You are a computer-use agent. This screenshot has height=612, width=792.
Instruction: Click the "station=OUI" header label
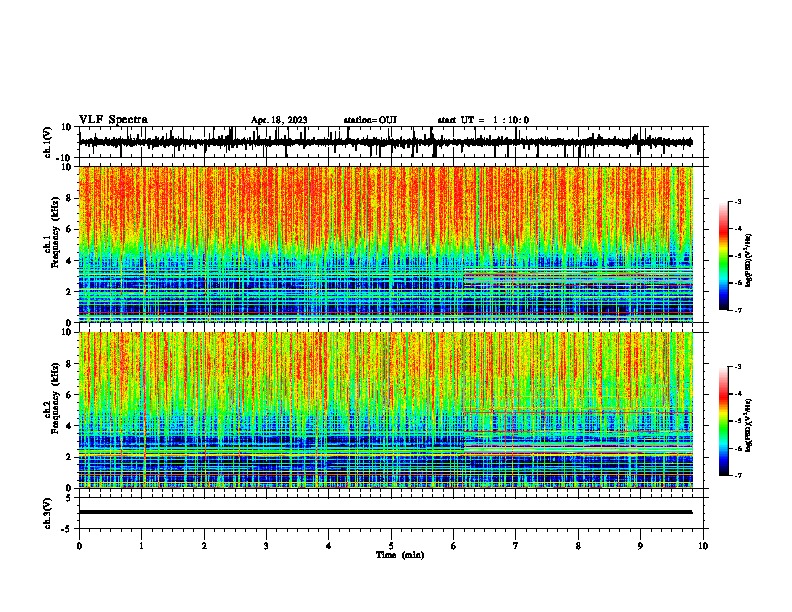[x=370, y=120]
